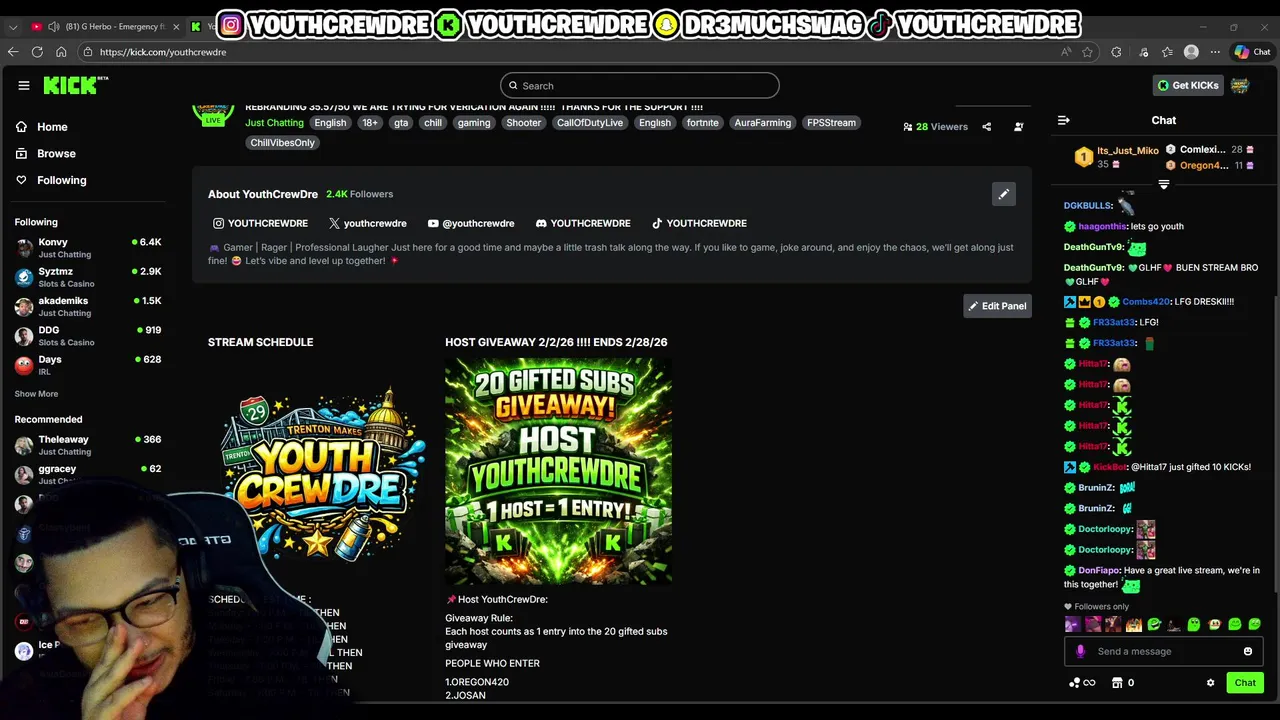Click the browser back arrow
This screenshot has width=1280, height=720.
13,52
